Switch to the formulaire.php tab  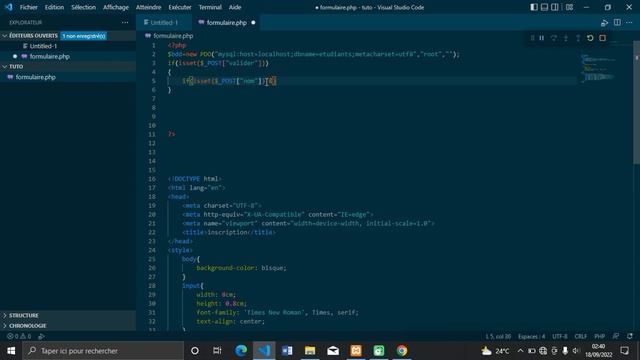click(226, 22)
